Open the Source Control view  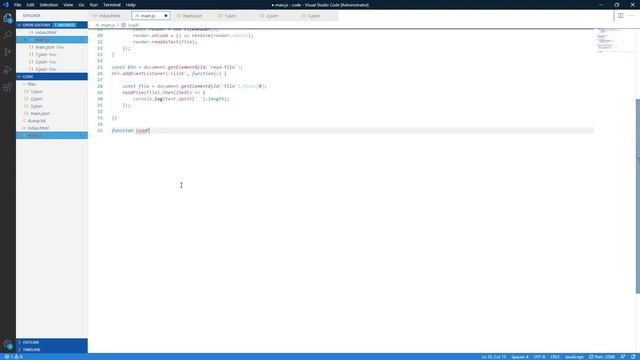pyautogui.click(x=8, y=52)
